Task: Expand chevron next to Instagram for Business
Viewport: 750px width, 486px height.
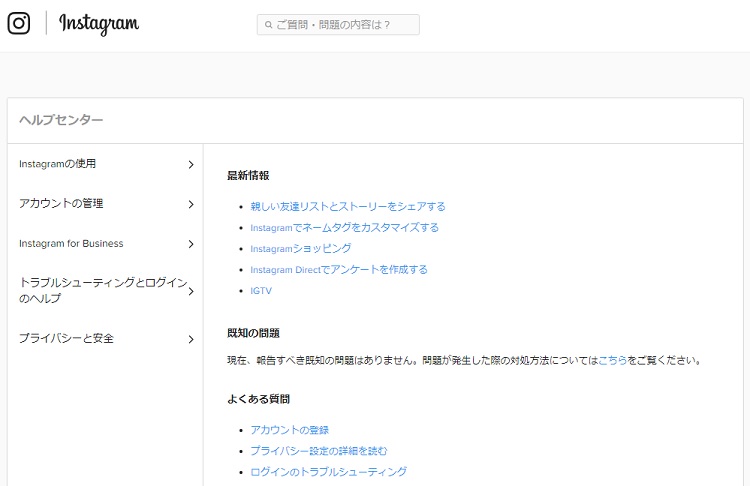Action: click(x=191, y=244)
